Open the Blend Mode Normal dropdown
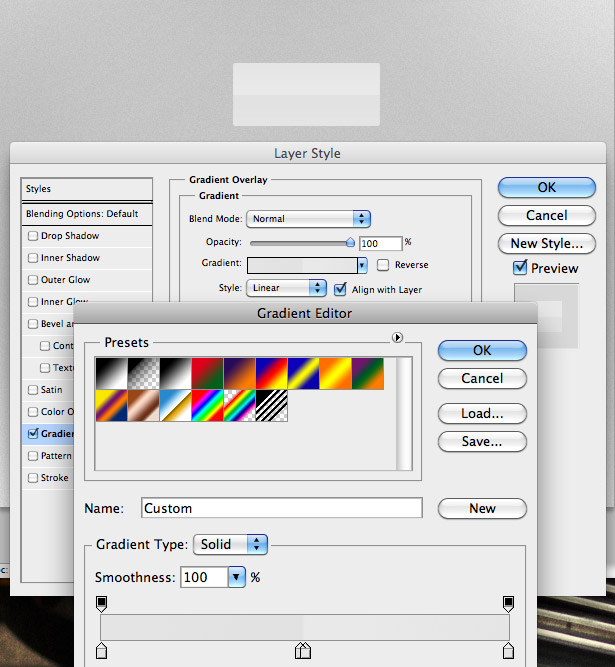This screenshot has width=615, height=667. click(x=309, y=219)
